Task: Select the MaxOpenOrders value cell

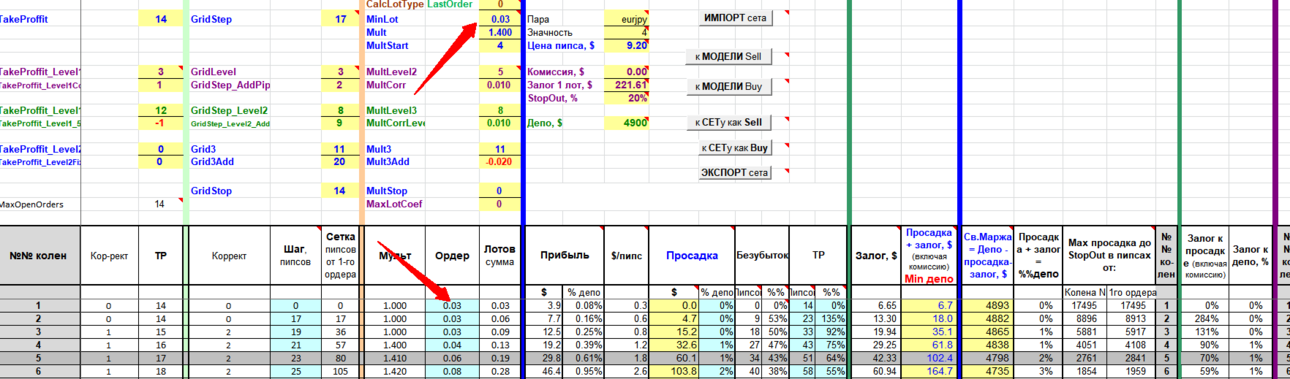Action: point(160,204)
